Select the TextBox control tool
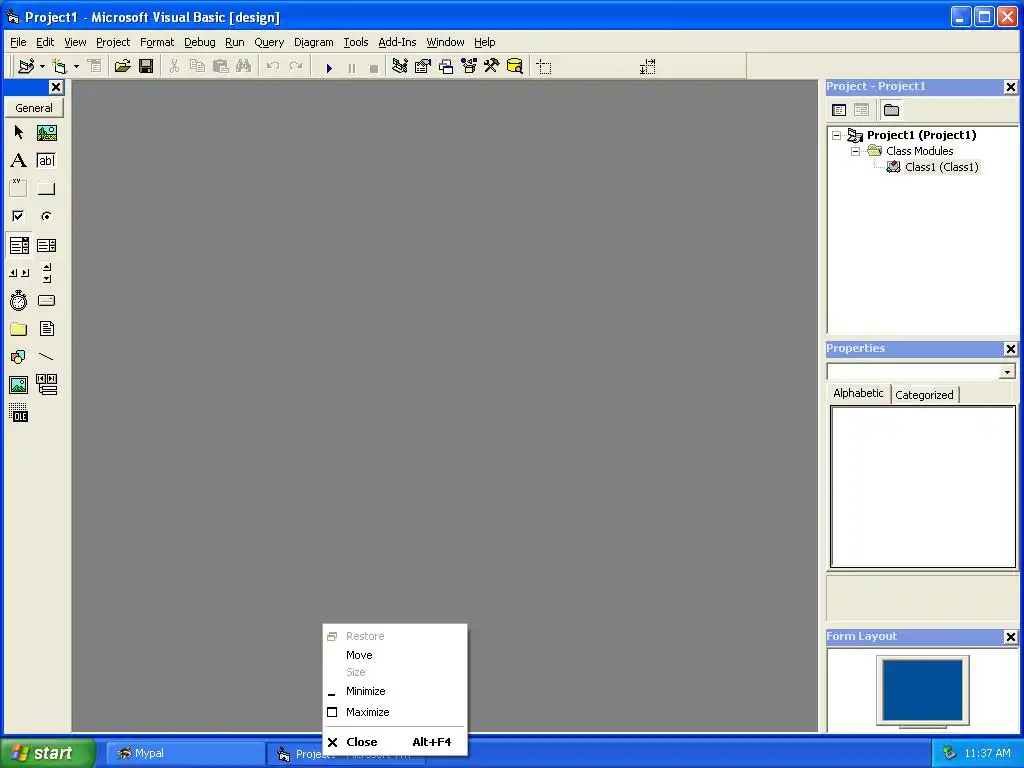This screenshot has height=768, width=1024. [x=46, y=161]
